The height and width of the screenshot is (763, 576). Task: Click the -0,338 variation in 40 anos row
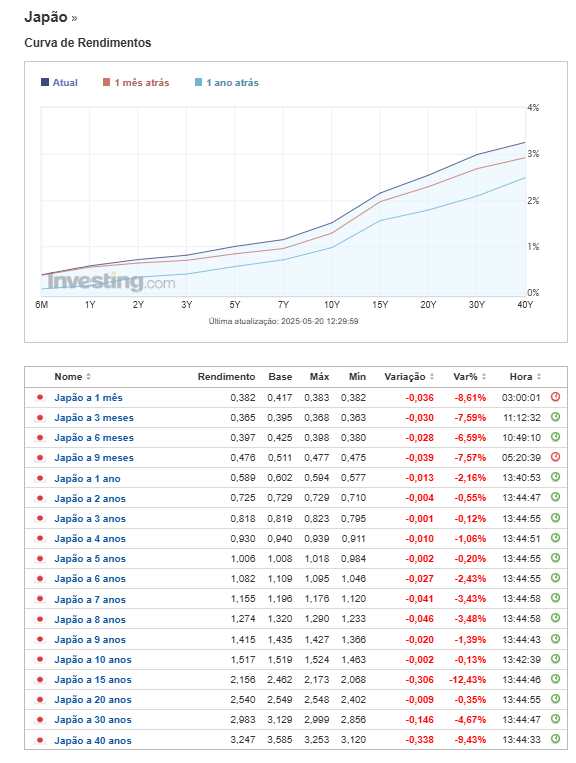pos(419,740)
